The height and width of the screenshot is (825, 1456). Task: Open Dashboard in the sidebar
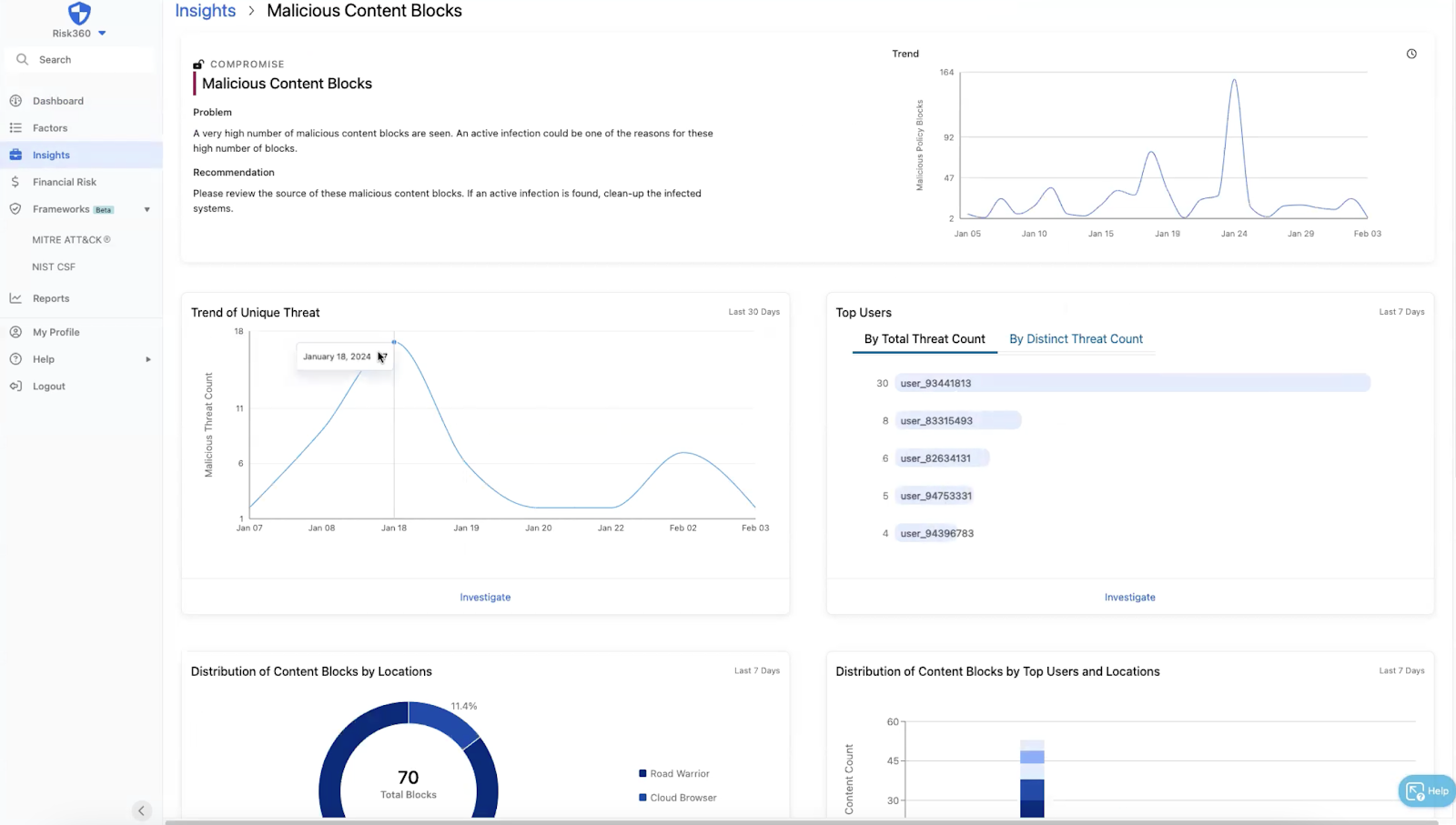(x=58, y=101)
